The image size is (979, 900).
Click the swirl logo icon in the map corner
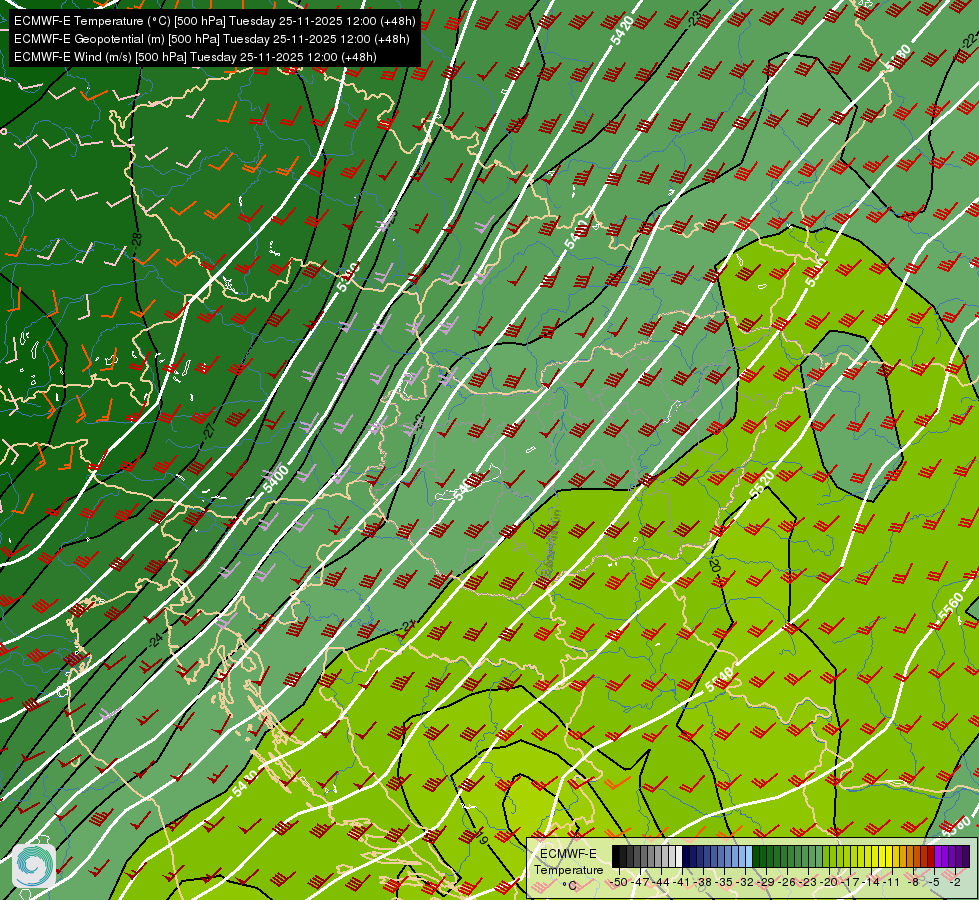click(34, 865)
